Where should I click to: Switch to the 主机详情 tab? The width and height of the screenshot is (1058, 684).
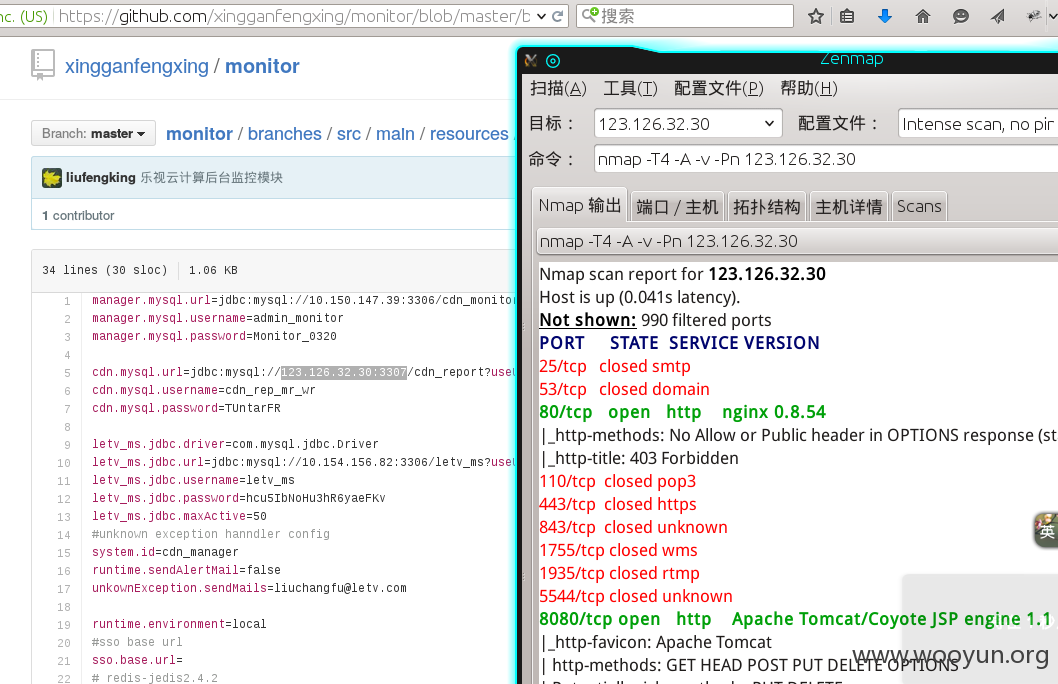point(848,206)
